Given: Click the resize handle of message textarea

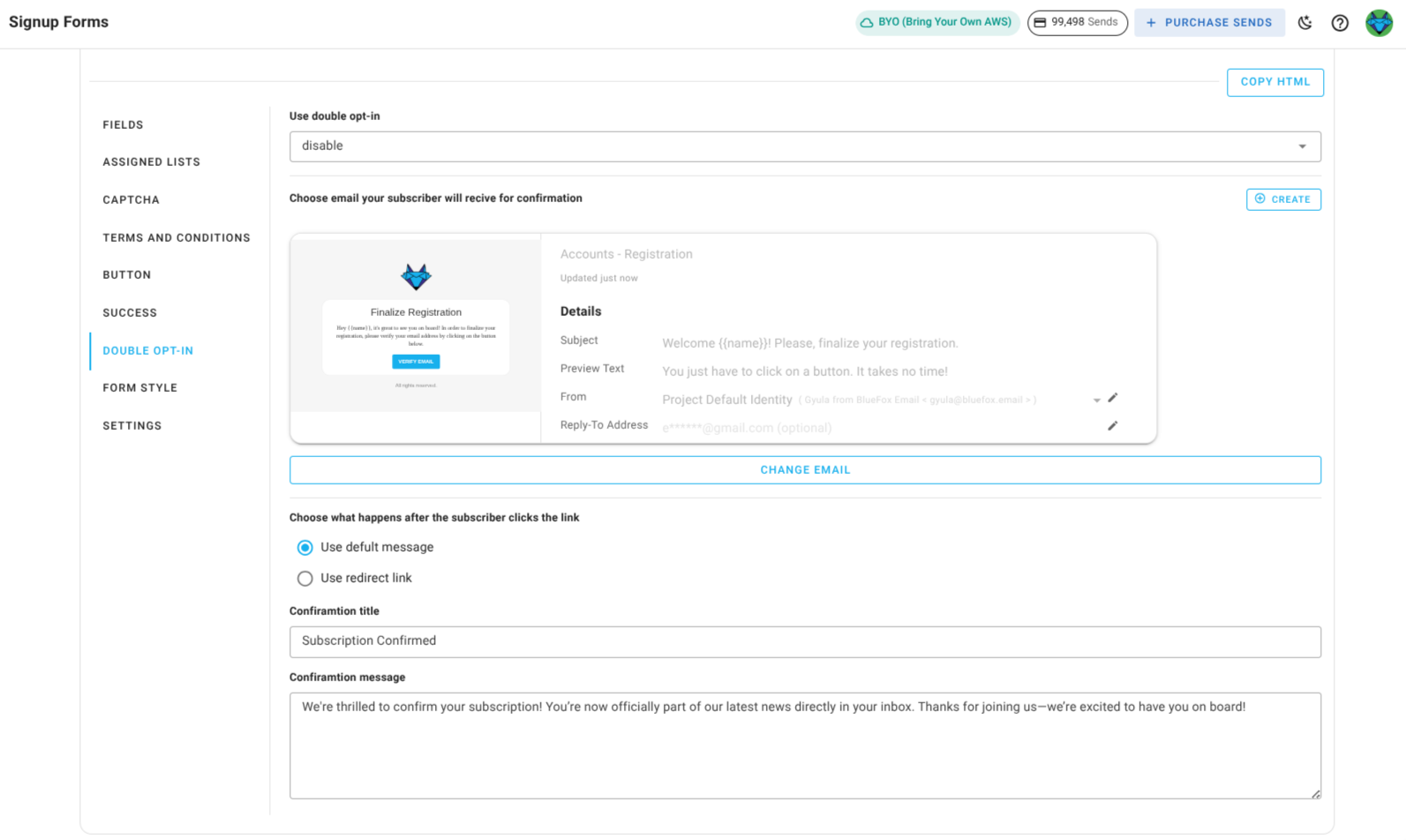Looking at the screenshot, I should (x=1315, y=794).
